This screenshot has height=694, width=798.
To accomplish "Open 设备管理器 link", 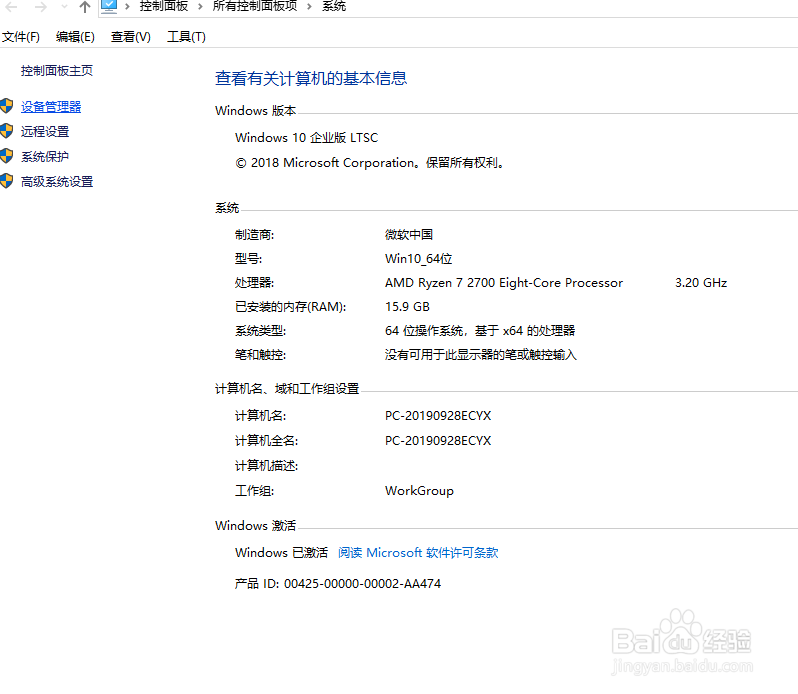I will pyautogui.click(x=51, y=107).
